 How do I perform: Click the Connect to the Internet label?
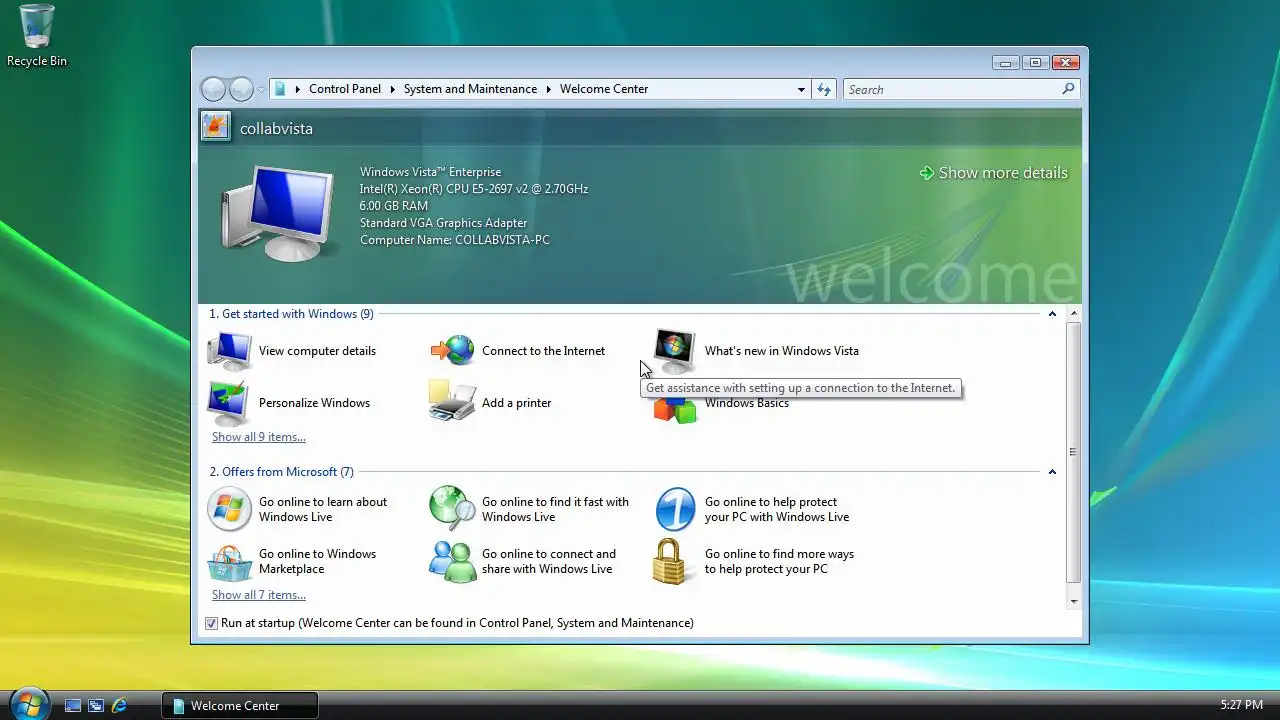pos(543,351)
